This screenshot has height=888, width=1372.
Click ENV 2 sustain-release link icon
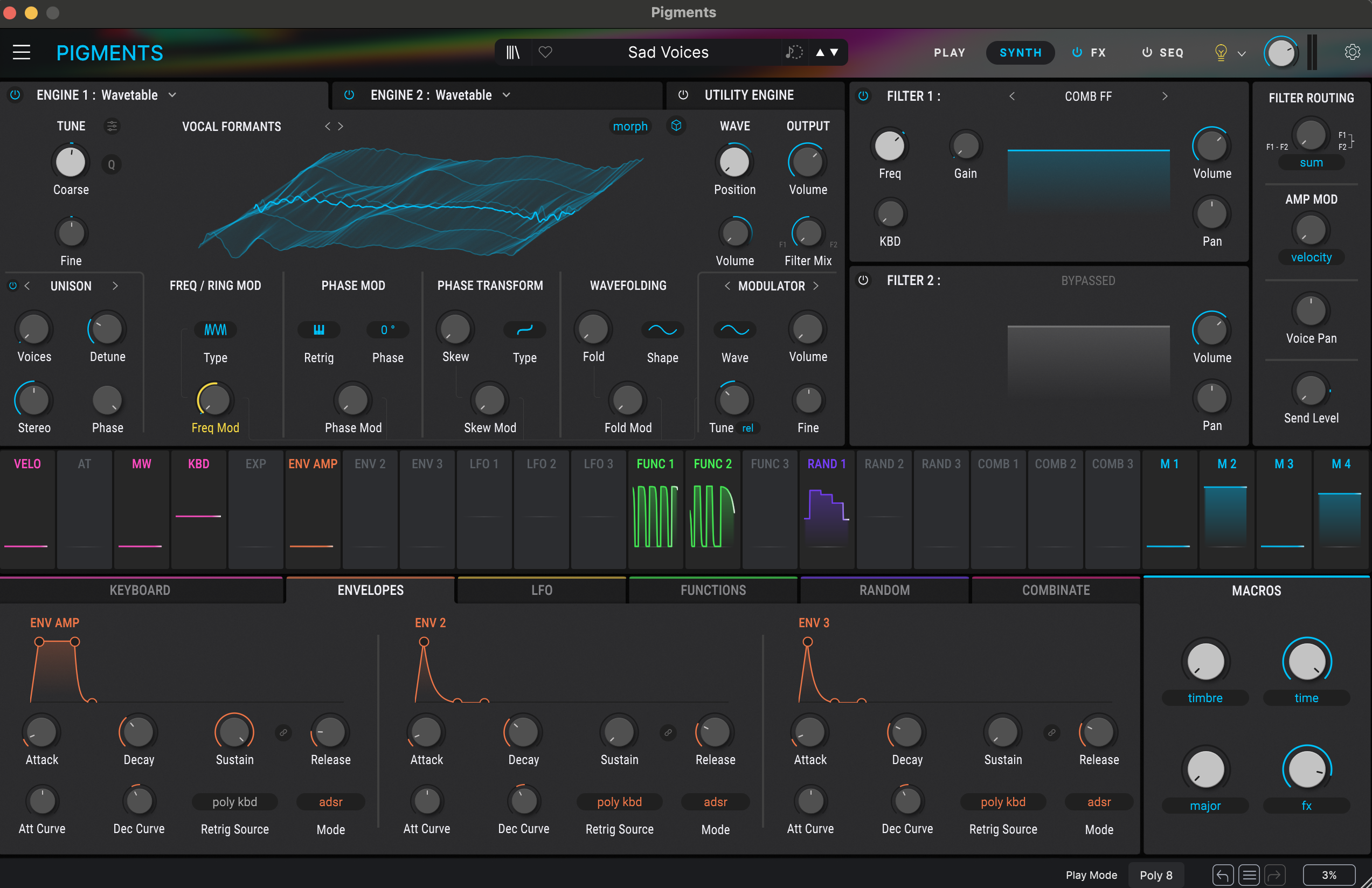click(668, 732)
